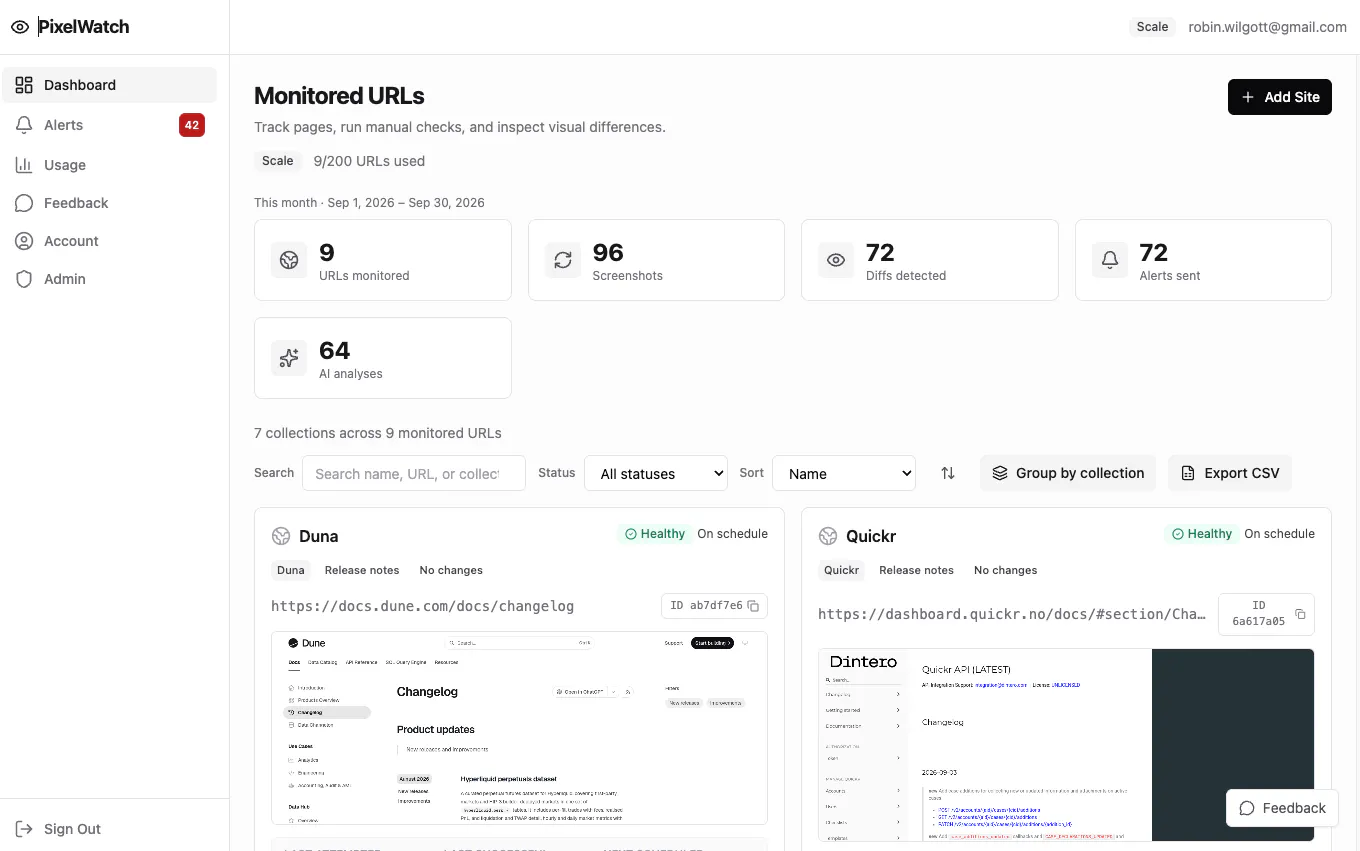
Task: Click Release notes label on Duna card
Action: pos(362,570)
